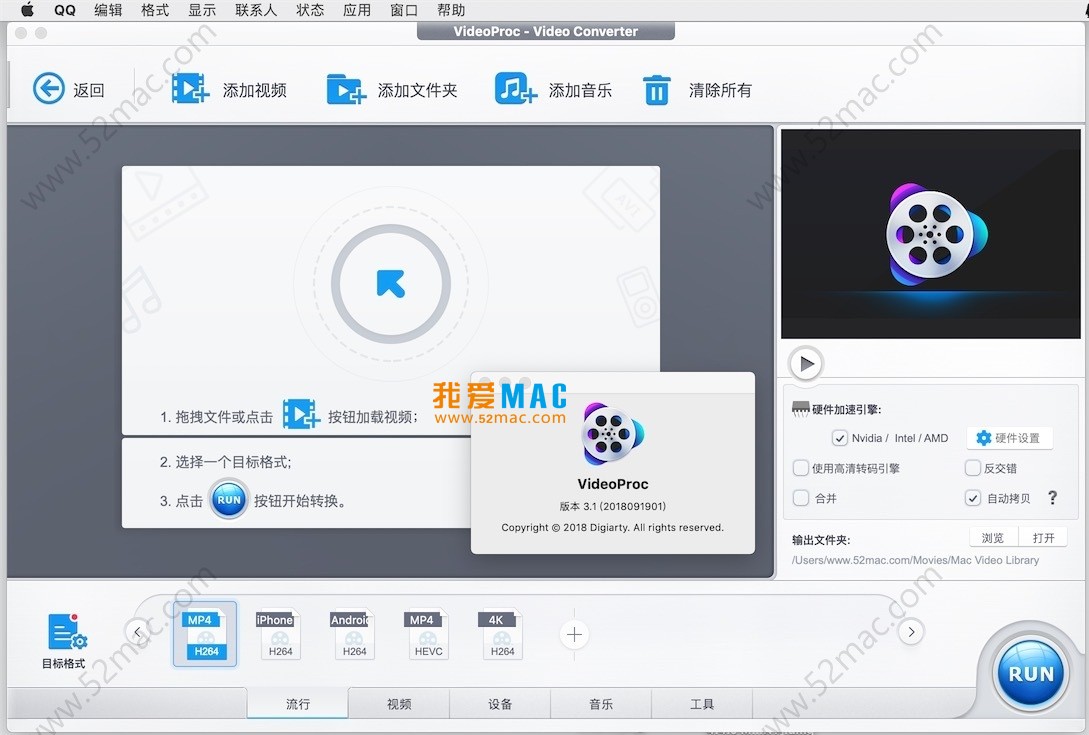Click the add music icon

coord(515,89)
